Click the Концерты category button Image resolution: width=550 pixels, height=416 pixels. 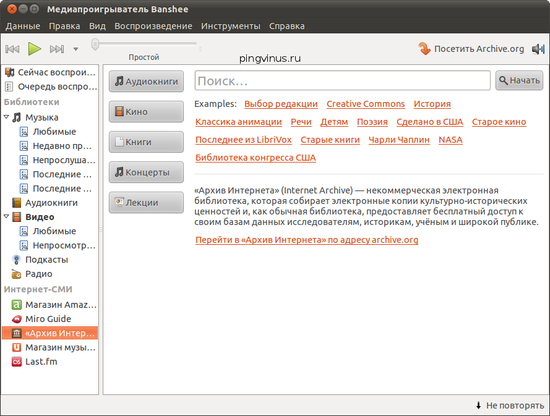point(146,172)
